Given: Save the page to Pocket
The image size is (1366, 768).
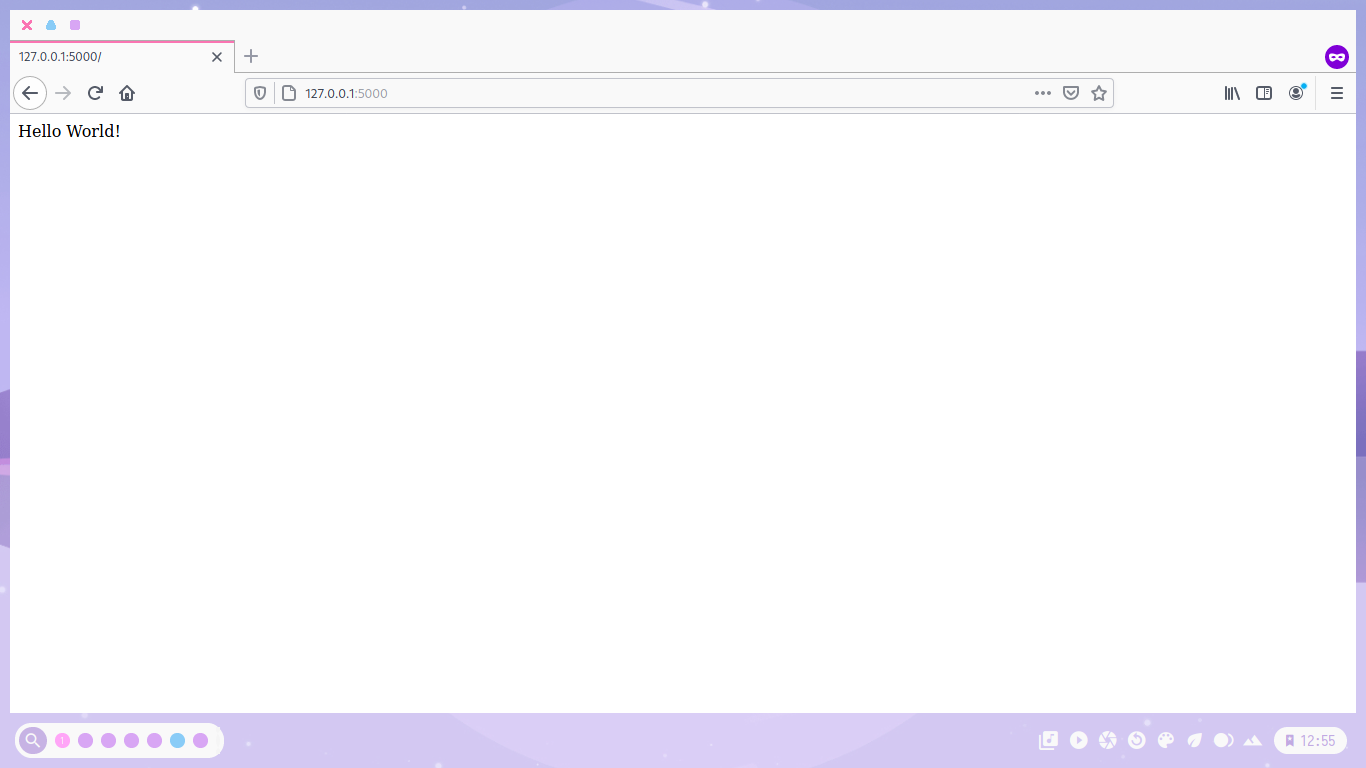Looking at the screenshot, I should [1071, 93].
